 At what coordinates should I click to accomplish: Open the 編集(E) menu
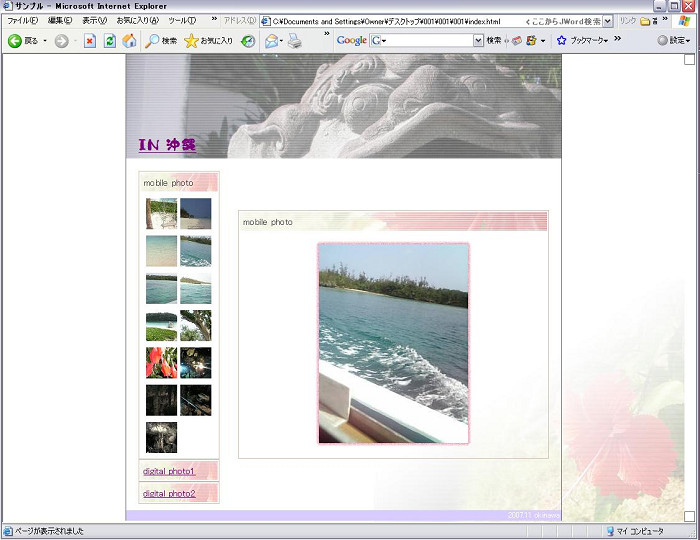[x=60, y=21]
